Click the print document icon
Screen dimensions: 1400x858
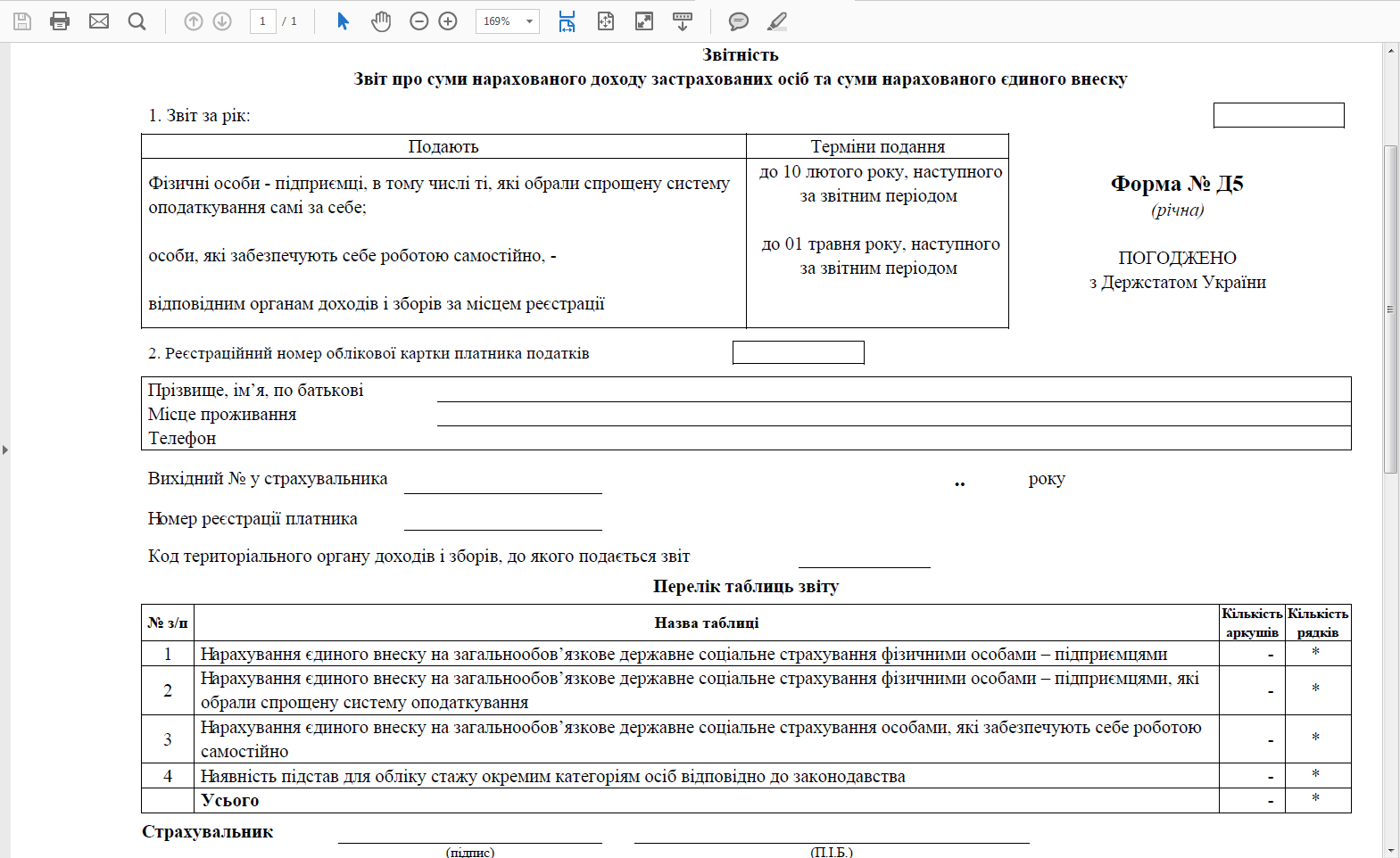[60, 21]
